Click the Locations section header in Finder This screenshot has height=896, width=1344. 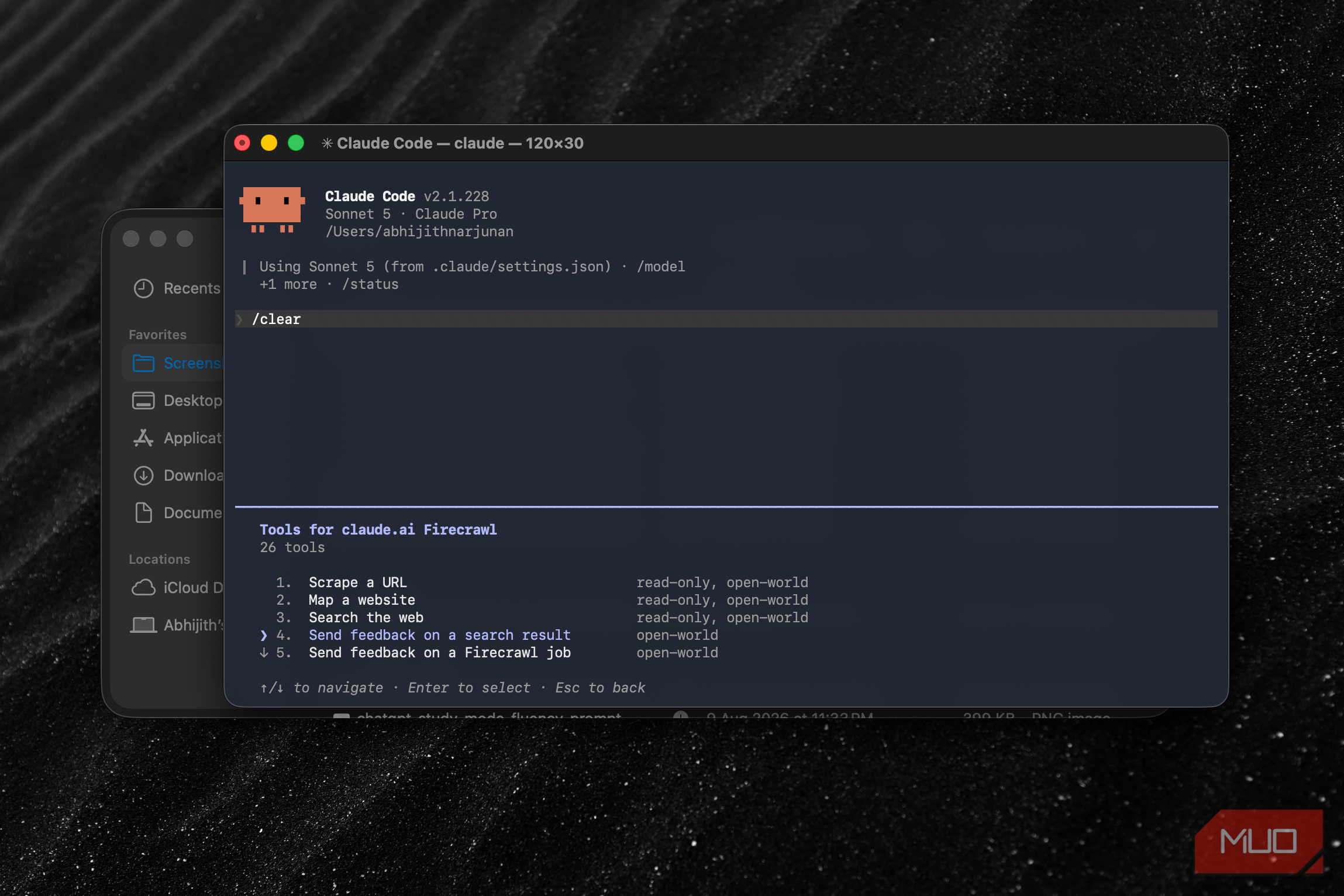pos(159,559)
